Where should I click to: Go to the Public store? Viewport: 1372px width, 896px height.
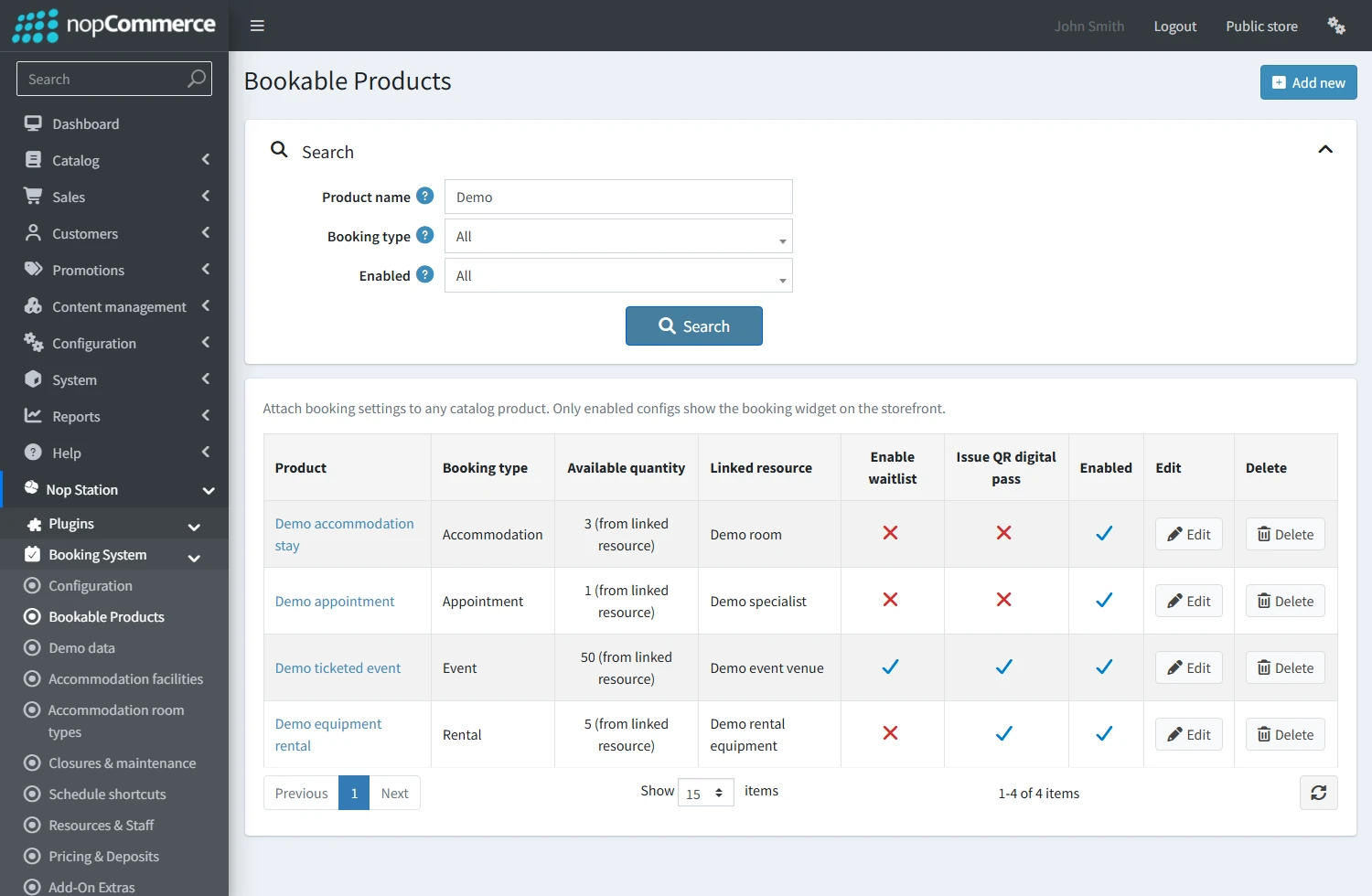pos(1261,26)
